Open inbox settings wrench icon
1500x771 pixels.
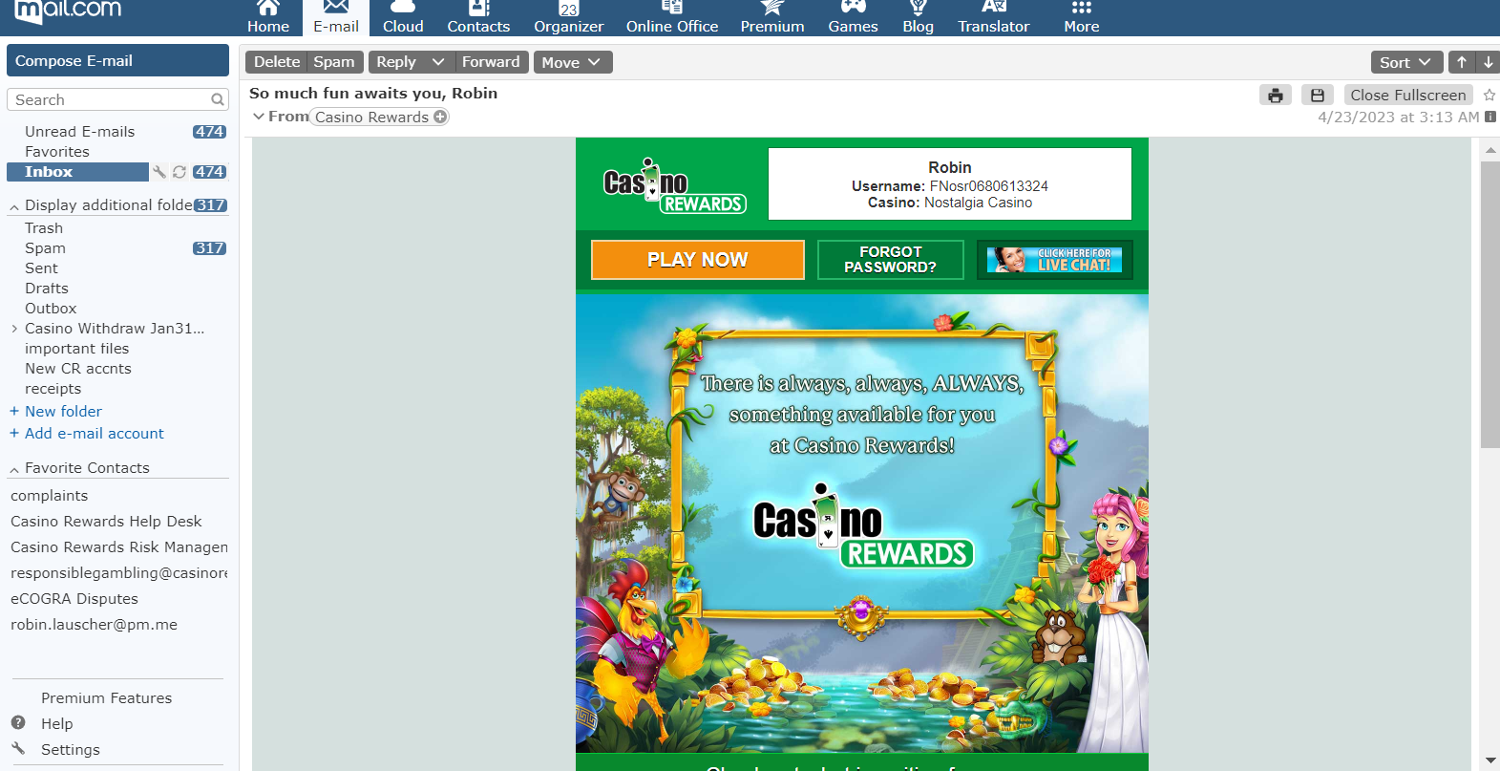[x=159, y=172]
